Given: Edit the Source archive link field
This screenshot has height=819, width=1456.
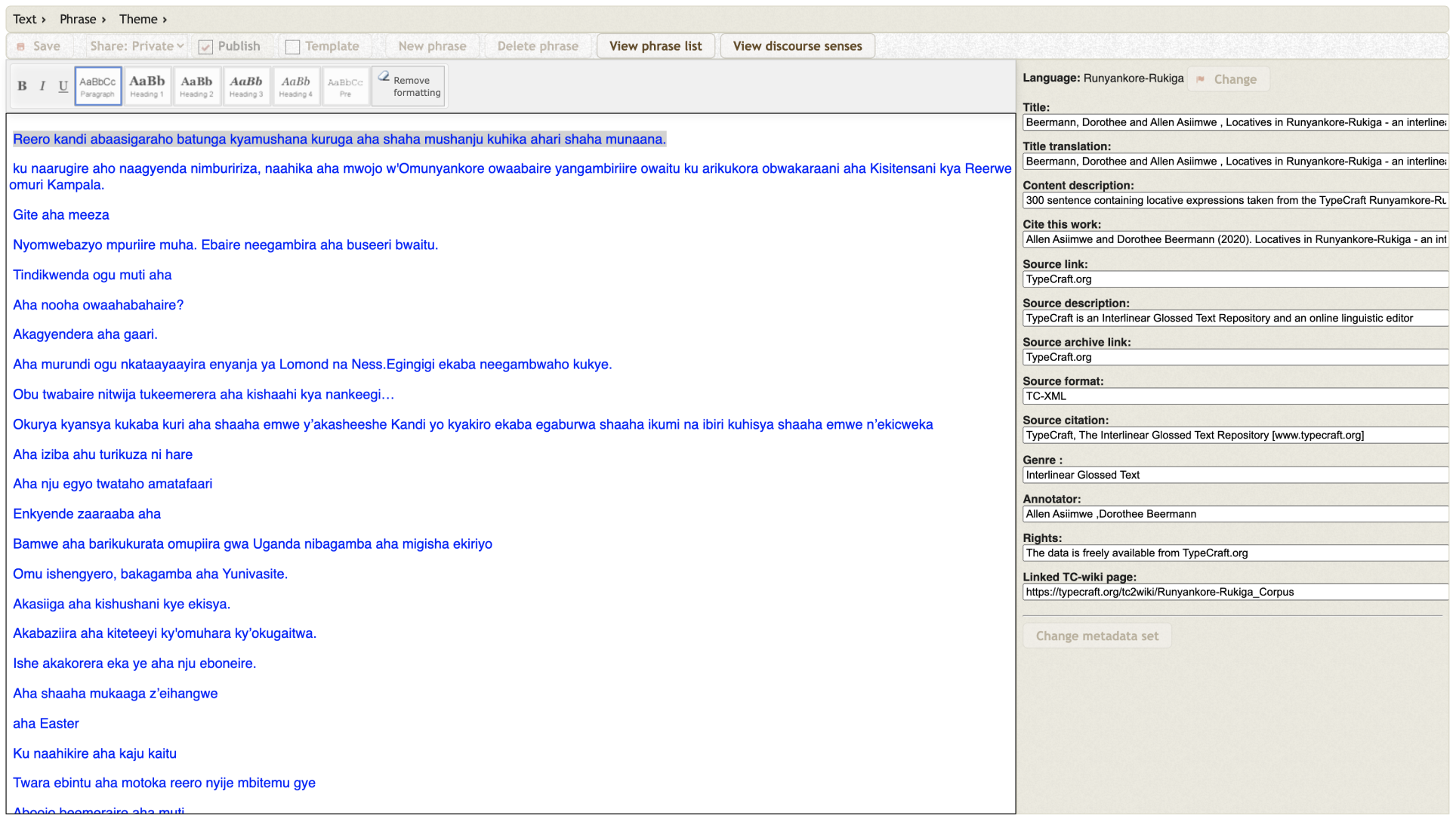Looking at the screenshot, I should 1235,357.
